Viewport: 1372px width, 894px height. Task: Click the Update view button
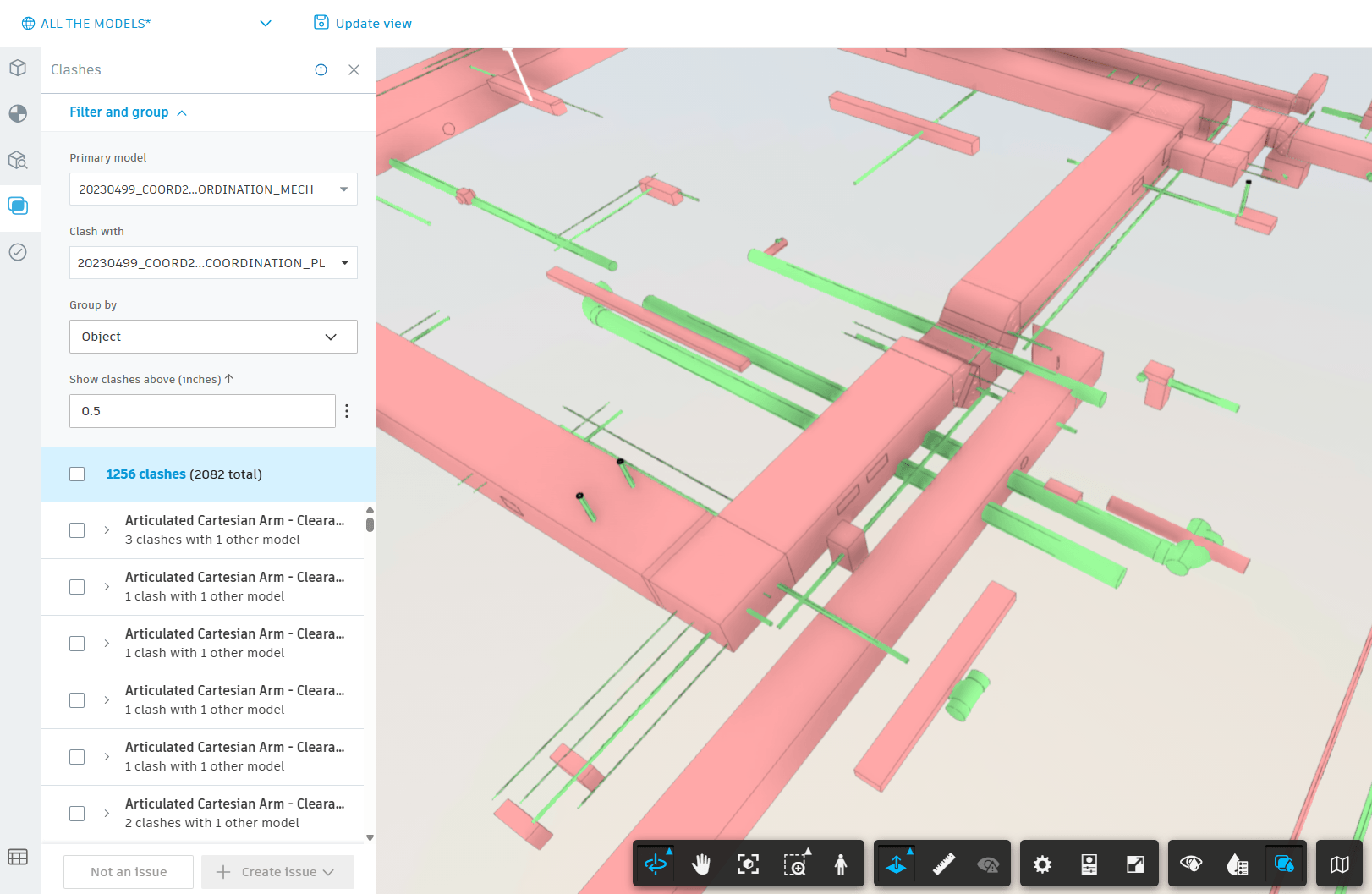click(x=363, y=24)
